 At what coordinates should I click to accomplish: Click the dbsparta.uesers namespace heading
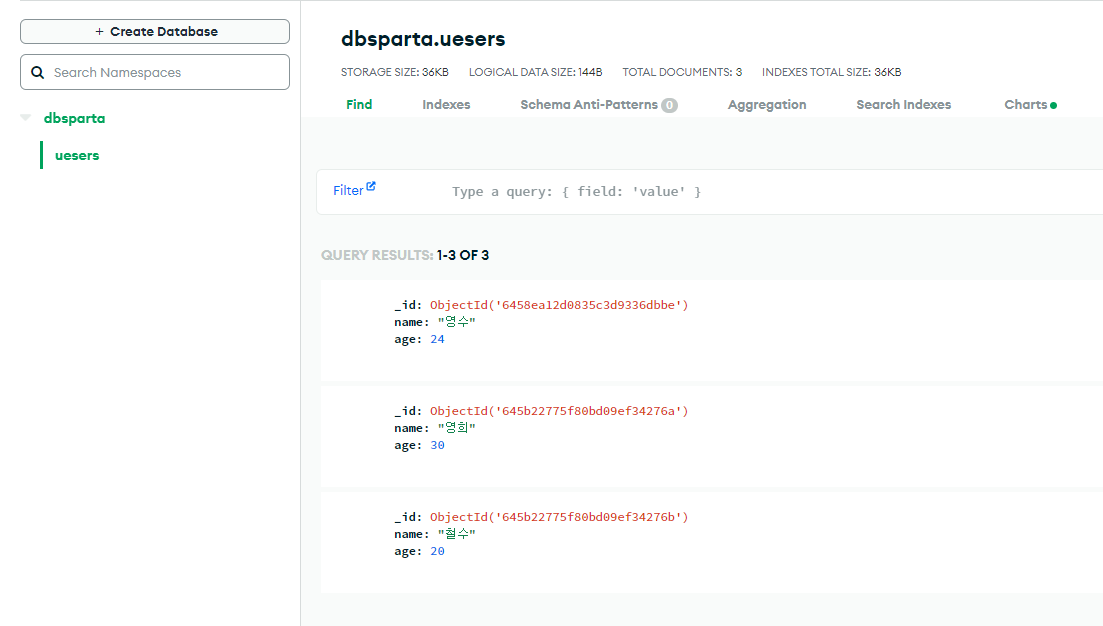click(423, 39)
